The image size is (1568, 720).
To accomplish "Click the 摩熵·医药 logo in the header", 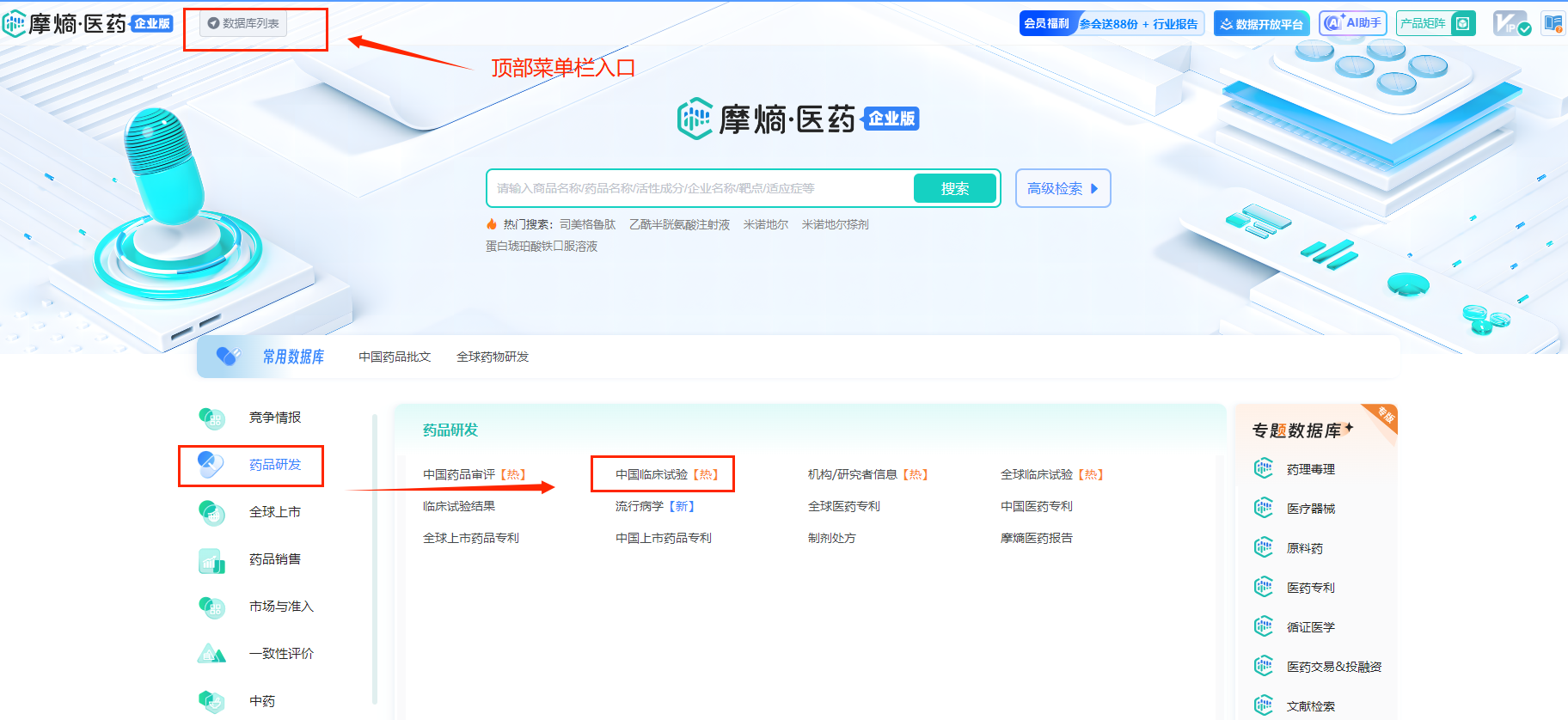I will click(x=88, y=23).
